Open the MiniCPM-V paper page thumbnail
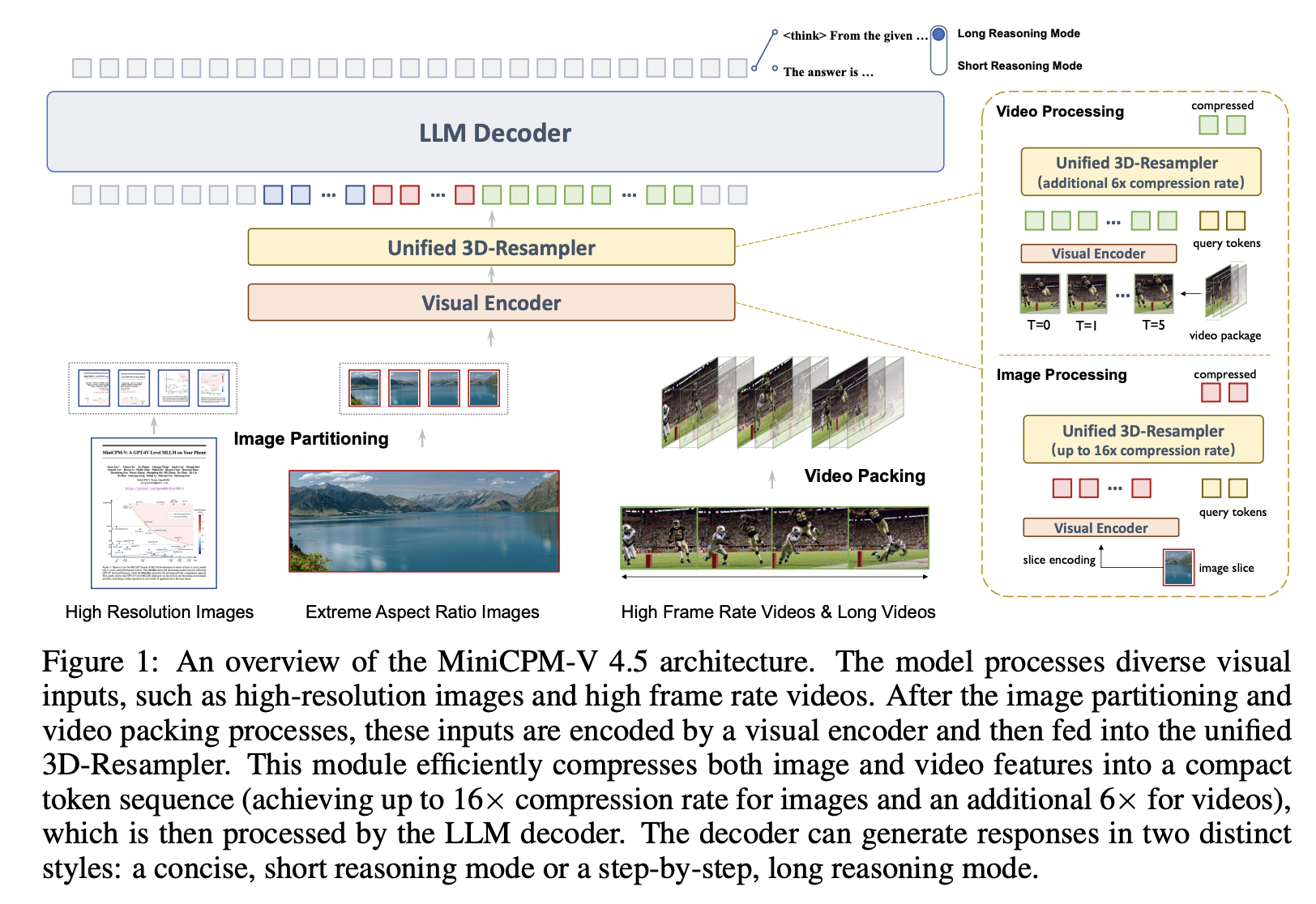Viewport: 1316px width, 904px height. tap(154, 513)
